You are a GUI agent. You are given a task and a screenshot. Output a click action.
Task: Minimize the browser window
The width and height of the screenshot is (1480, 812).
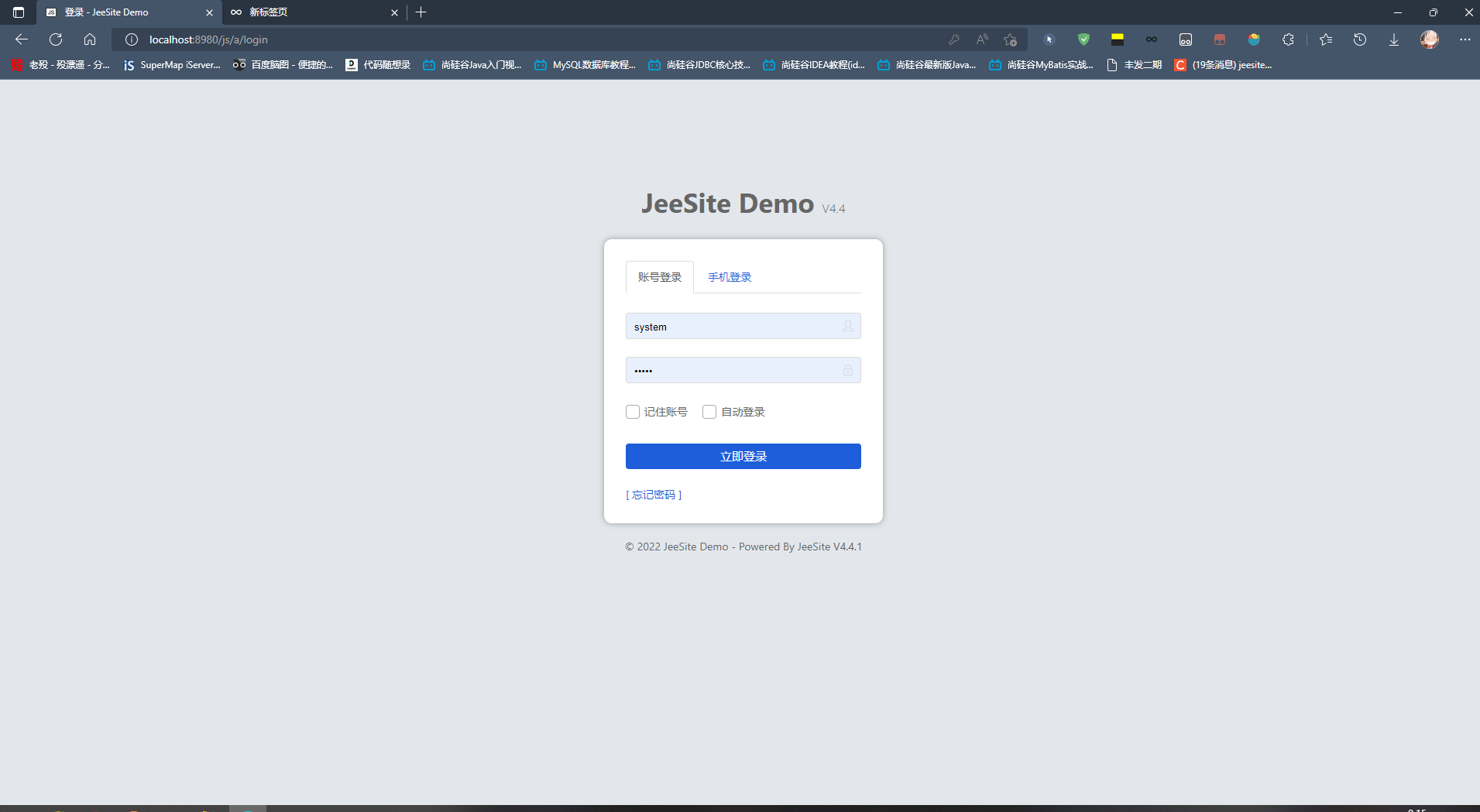1398,12
